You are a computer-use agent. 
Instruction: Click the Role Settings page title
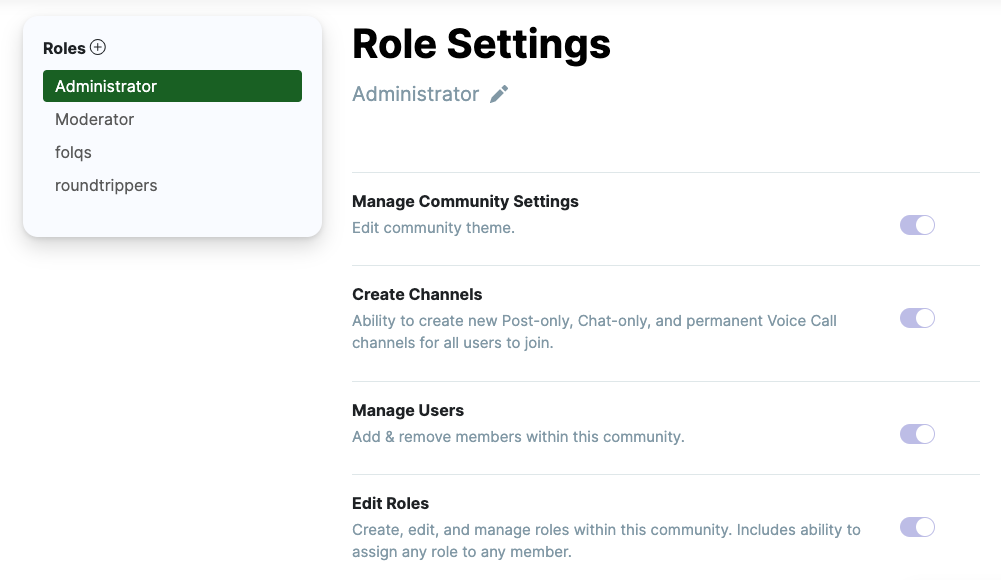481,44
